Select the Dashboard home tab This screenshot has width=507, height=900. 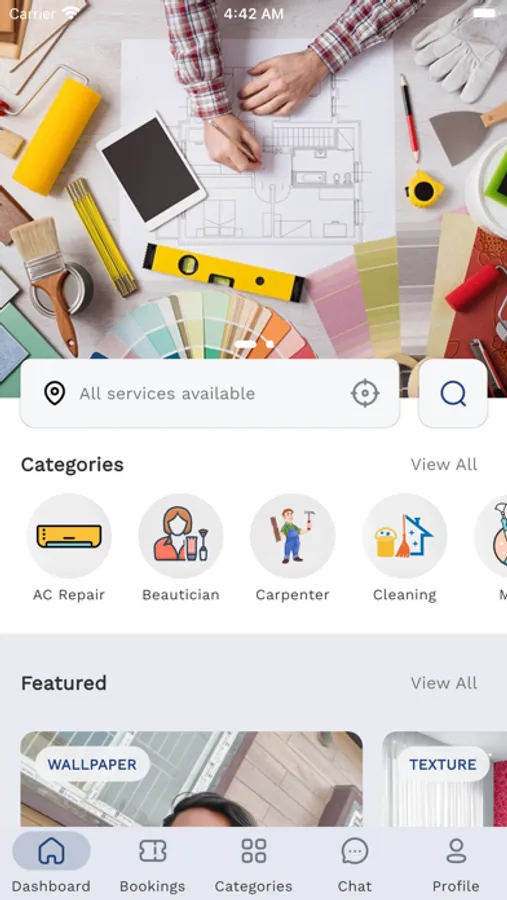point(51,864)
